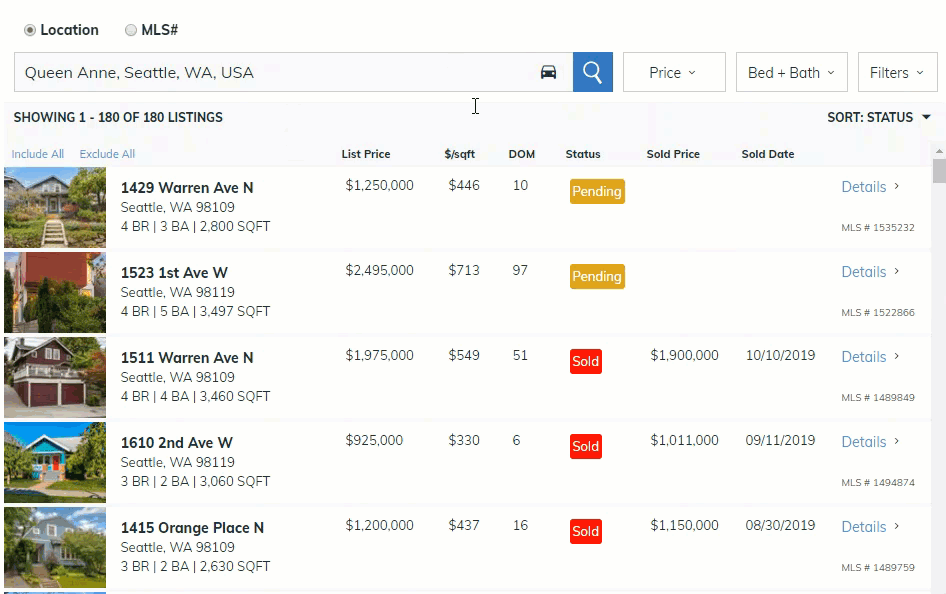Click the blue magnifying glass search button
The width and height of the screenshot is (946, 594).
[x=592, y=72]
